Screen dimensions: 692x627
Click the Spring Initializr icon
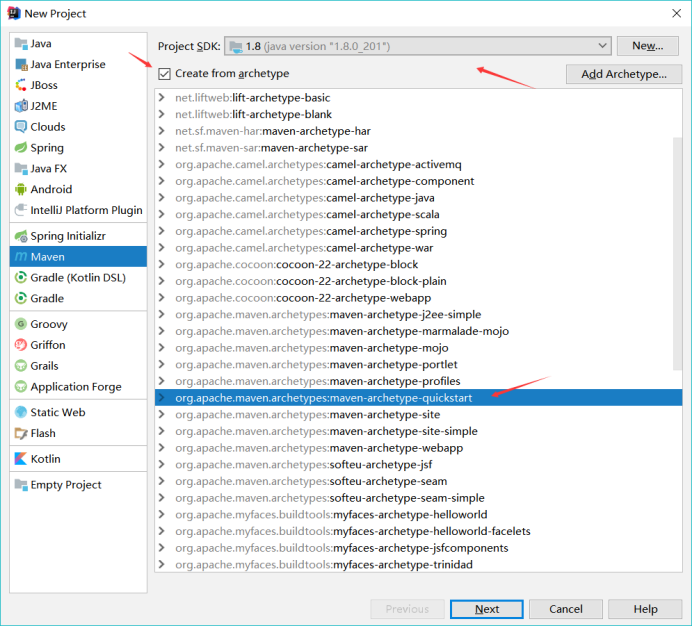[21, 236]
